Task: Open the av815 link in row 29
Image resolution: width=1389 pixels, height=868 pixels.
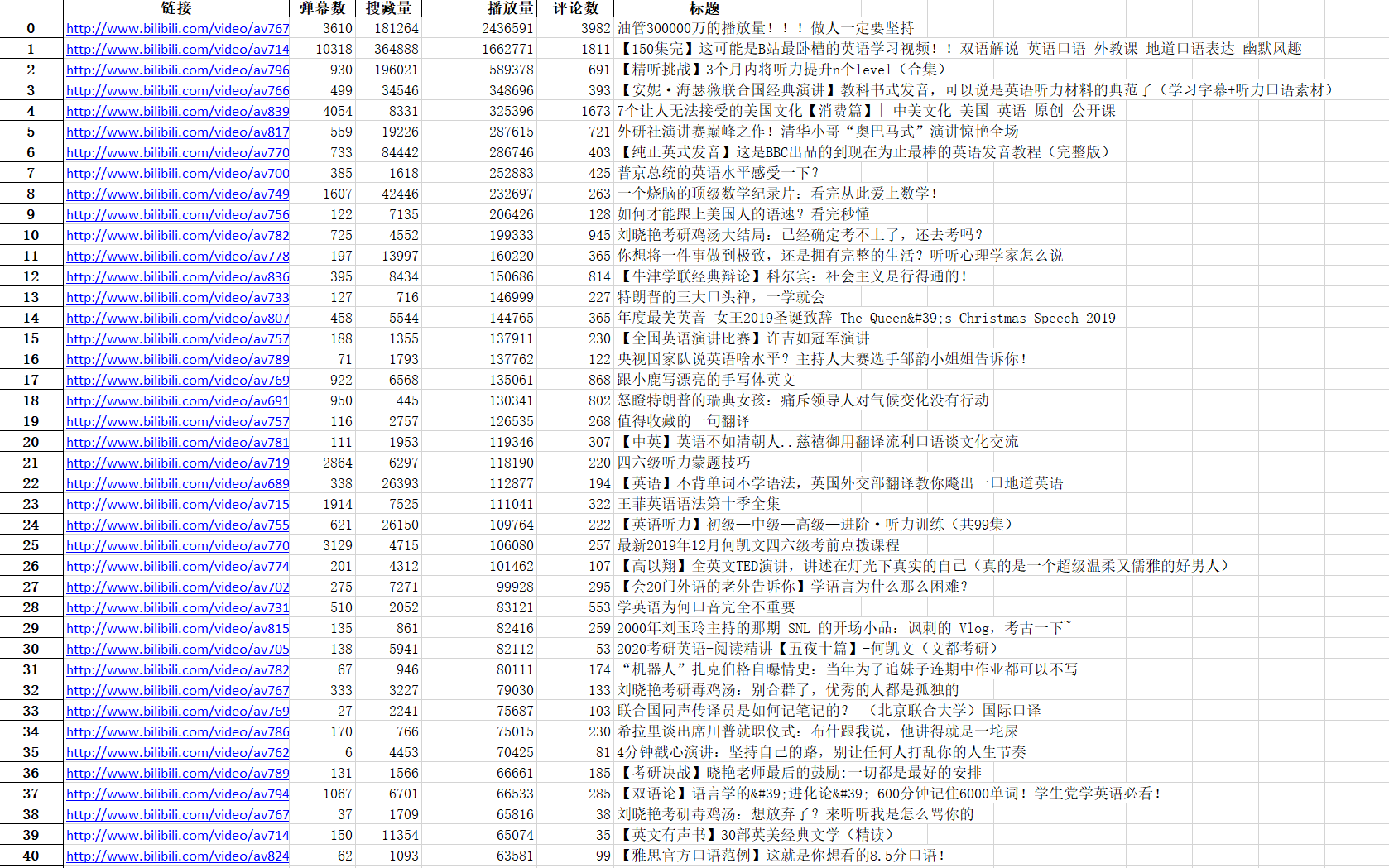Action: (x=178, y=628)
